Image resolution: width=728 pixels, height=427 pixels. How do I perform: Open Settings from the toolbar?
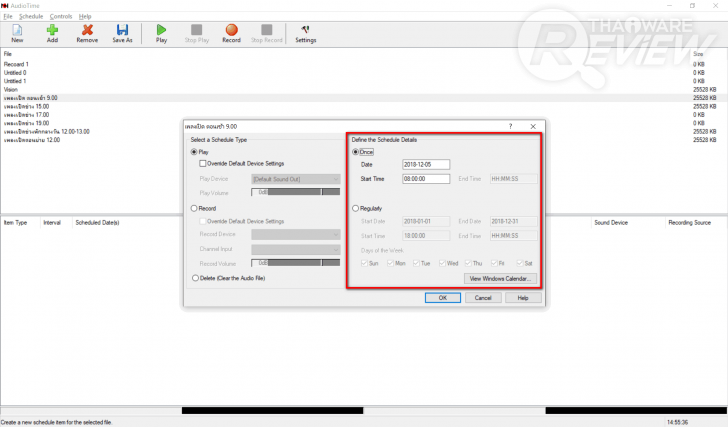point(306,33)
